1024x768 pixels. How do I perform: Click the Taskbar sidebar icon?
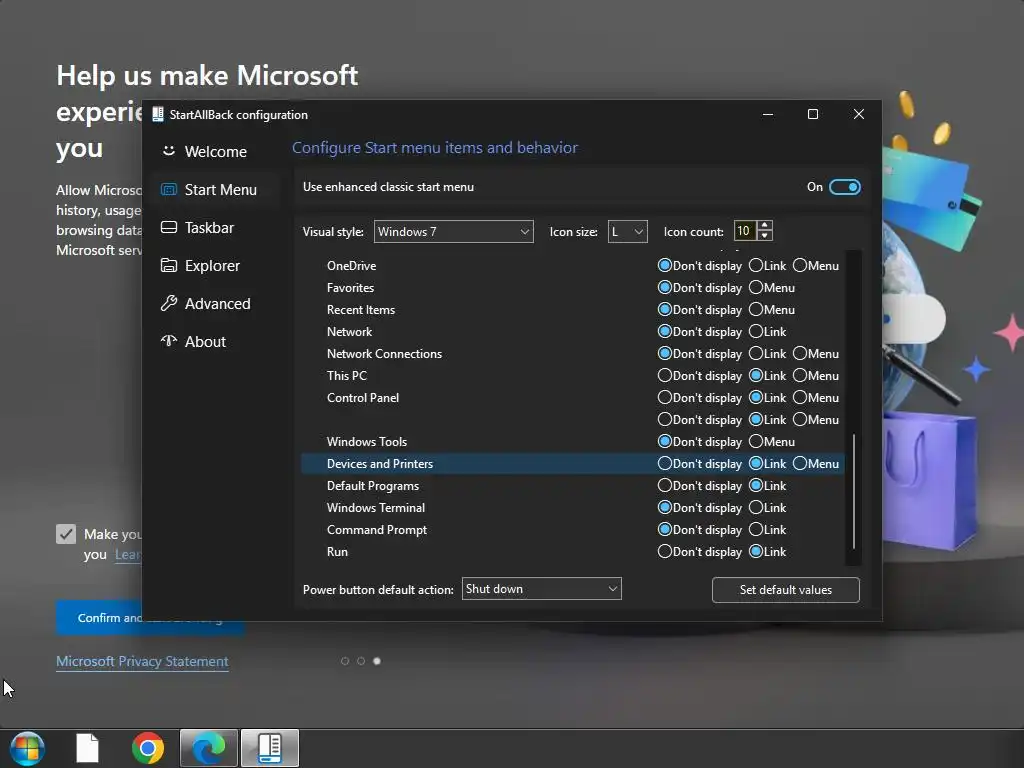coord(168,227)
